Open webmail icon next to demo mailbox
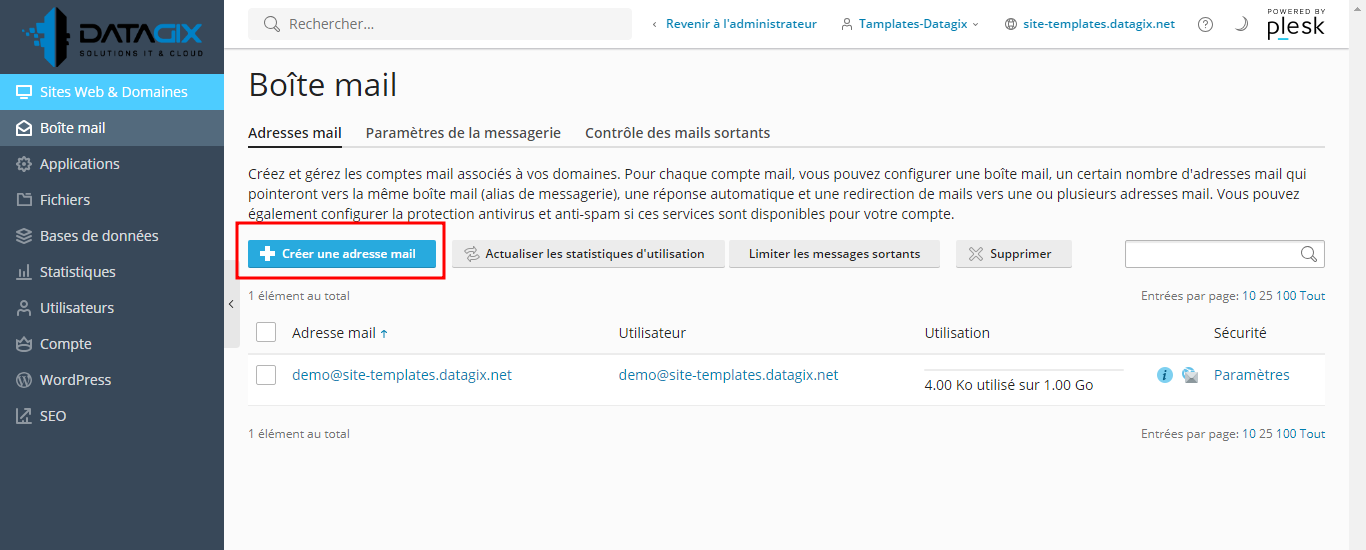Screen dimensions: 1366x550 (1189, 376)
